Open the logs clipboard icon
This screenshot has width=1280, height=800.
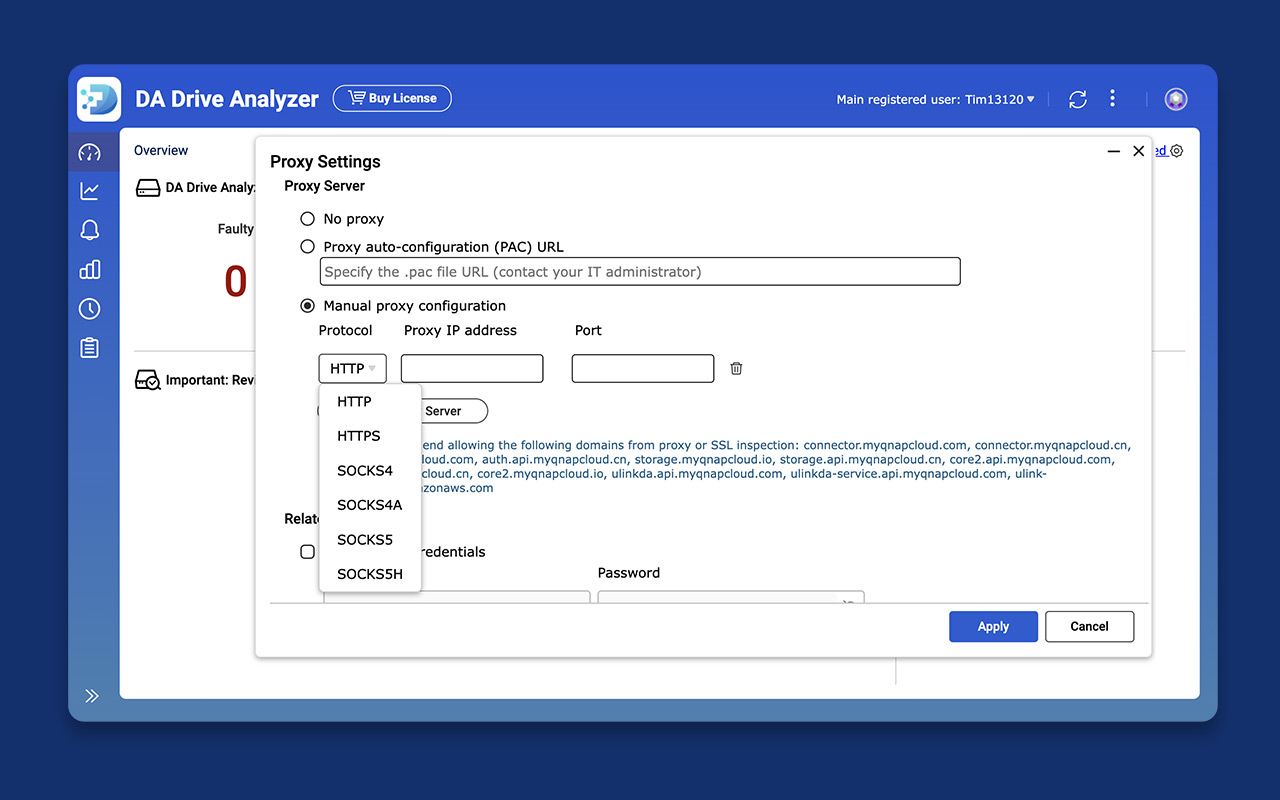(90, 347)
